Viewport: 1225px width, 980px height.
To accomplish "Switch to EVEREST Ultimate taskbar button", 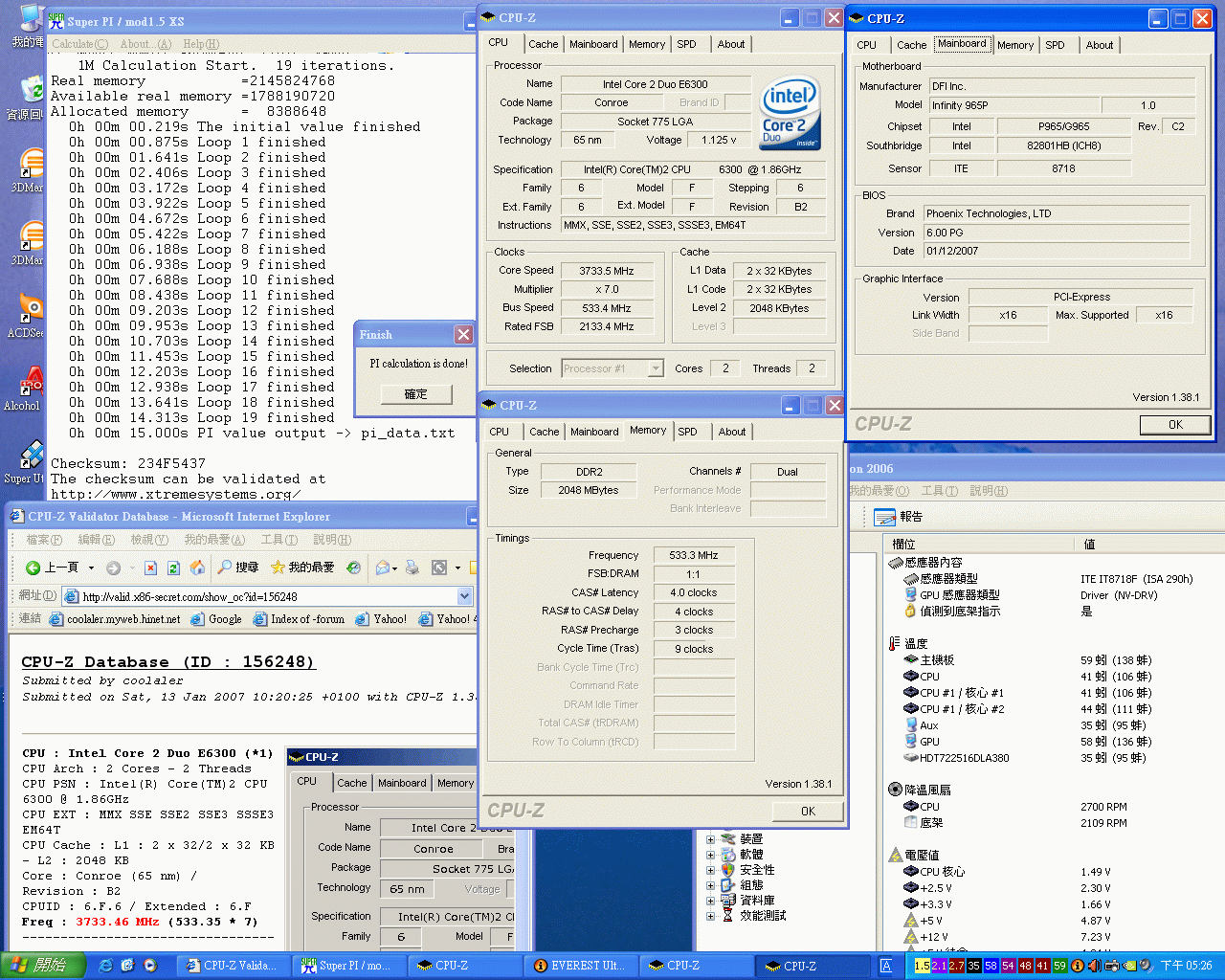I will [x=581, y=966].
